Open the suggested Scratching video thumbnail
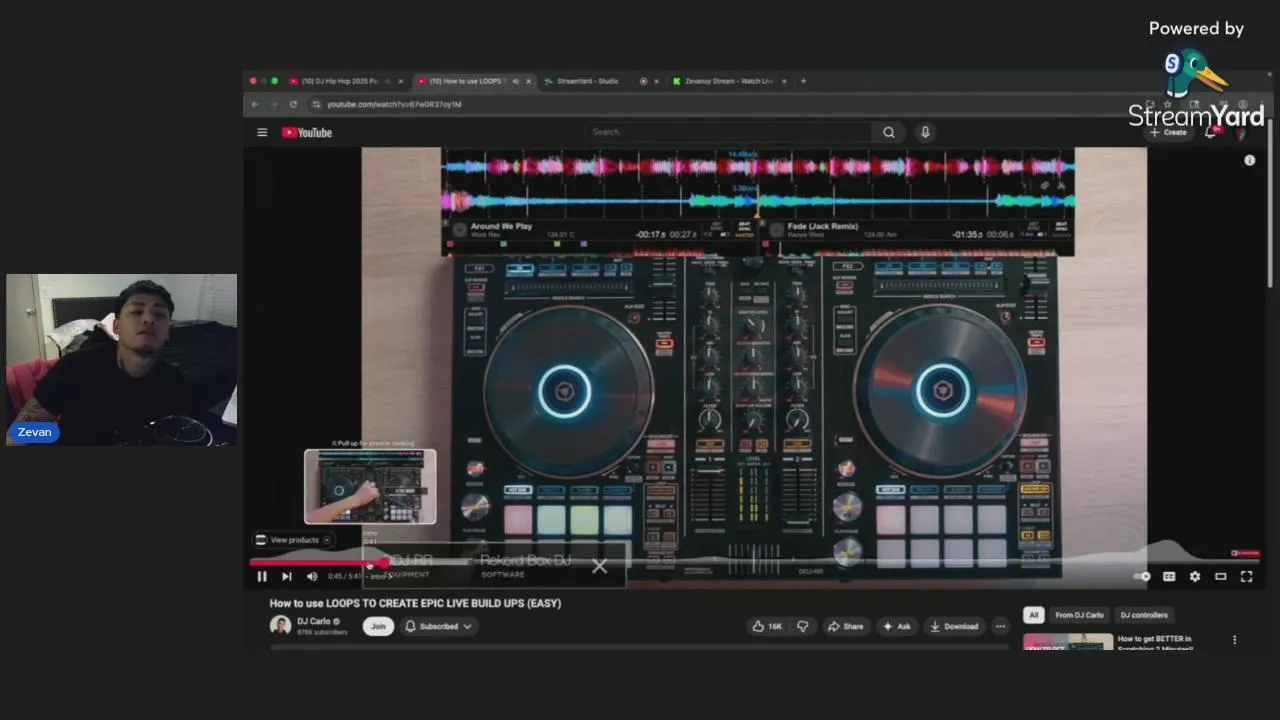 pos(1067,641)
